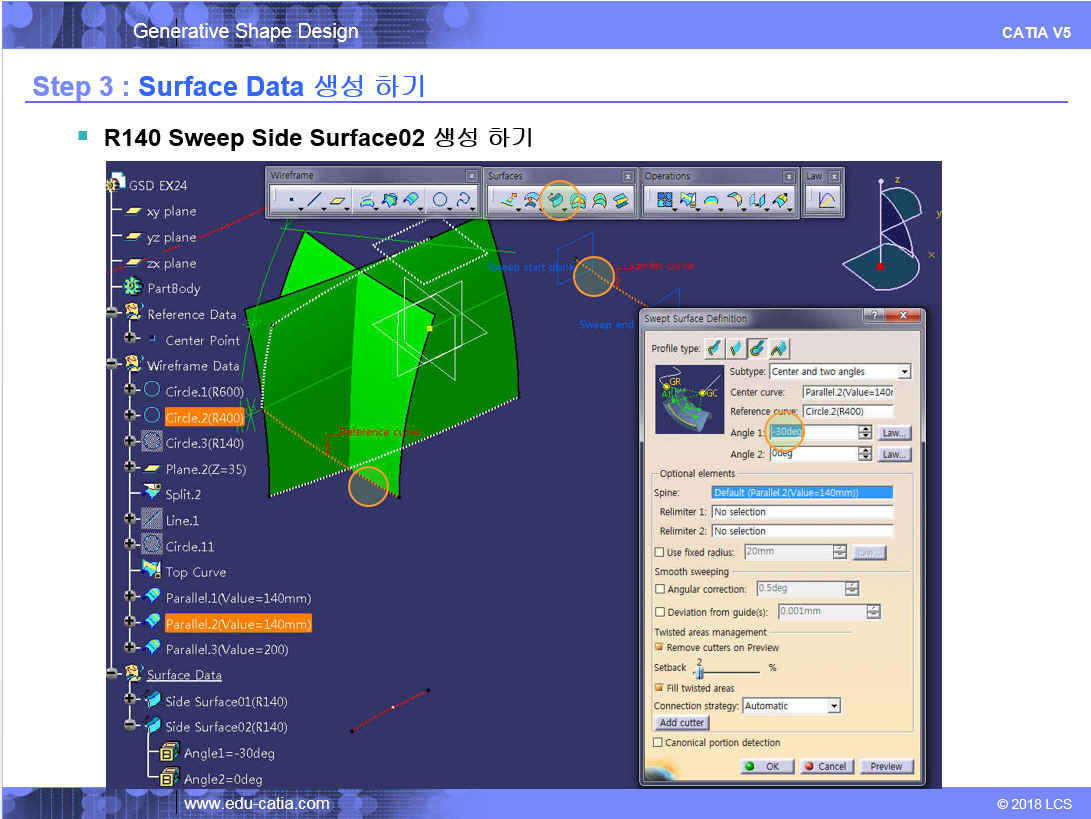This screenshot has height=819, width=1091.
Task: Select the Sweep tool in Surfaces toolbar
Action: [556, 201]
